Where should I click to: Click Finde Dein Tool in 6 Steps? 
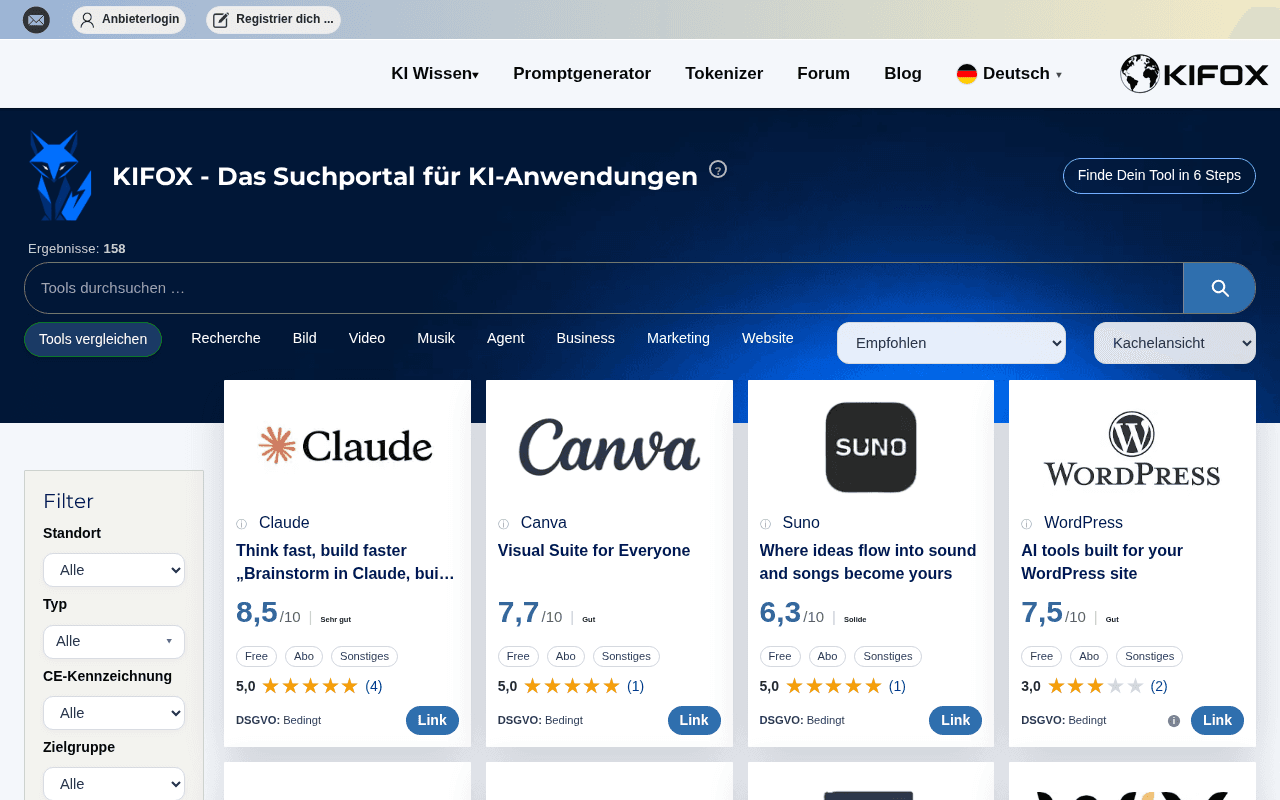pyautogui.click(x=1159, y=176)
